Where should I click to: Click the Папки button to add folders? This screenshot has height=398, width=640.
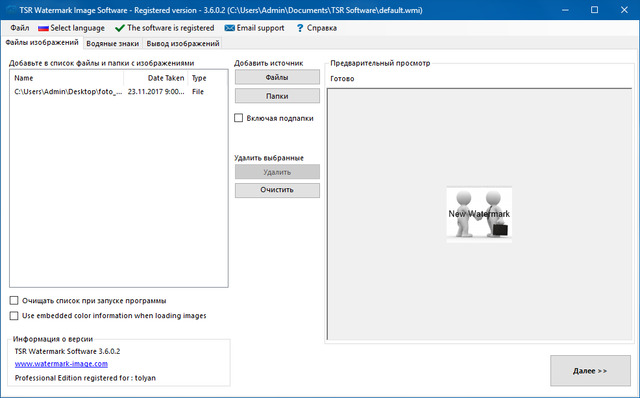pyautogui.click(x=277, y=96)
